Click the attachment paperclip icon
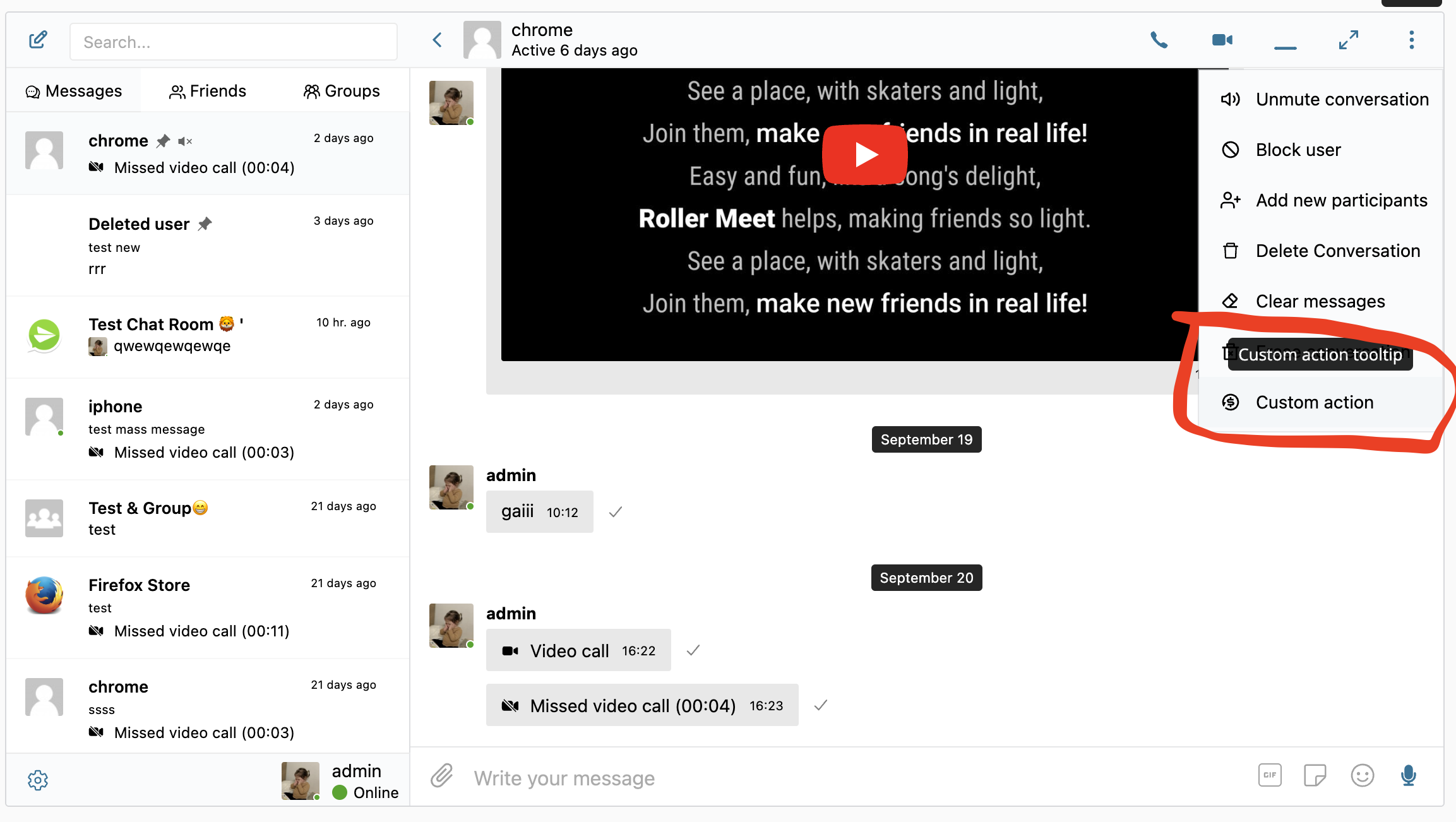This screenshot has height=822, width=1456. (x=442, y=776)
